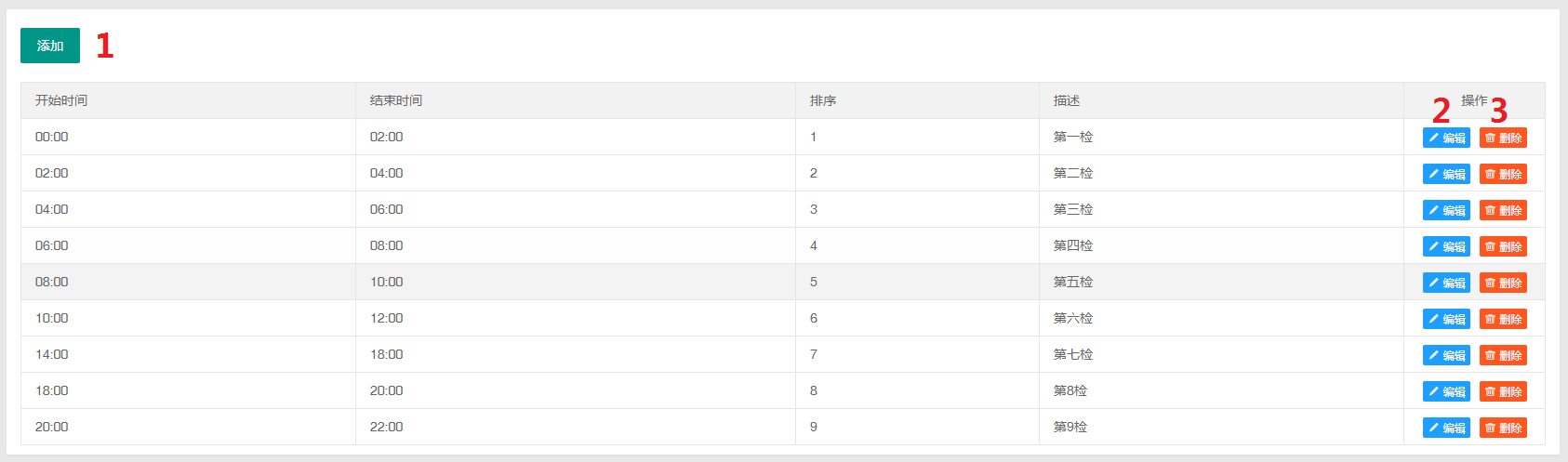
Task: Edit the 第9检 row
Action: pyautogui.click(x=1446, y=428)
